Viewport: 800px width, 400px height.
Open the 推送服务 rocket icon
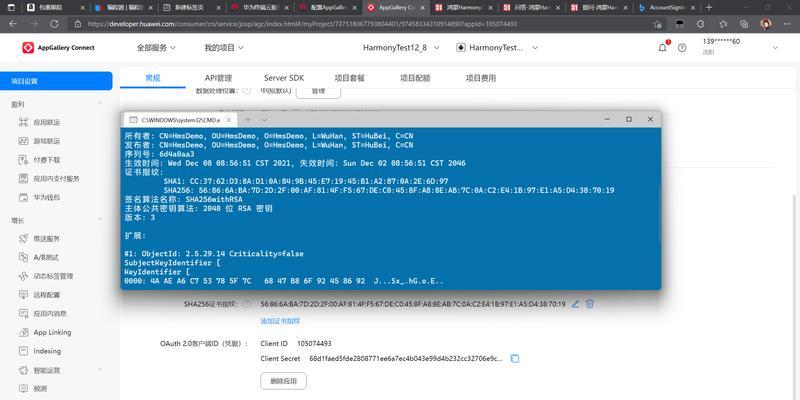(23, 238)
